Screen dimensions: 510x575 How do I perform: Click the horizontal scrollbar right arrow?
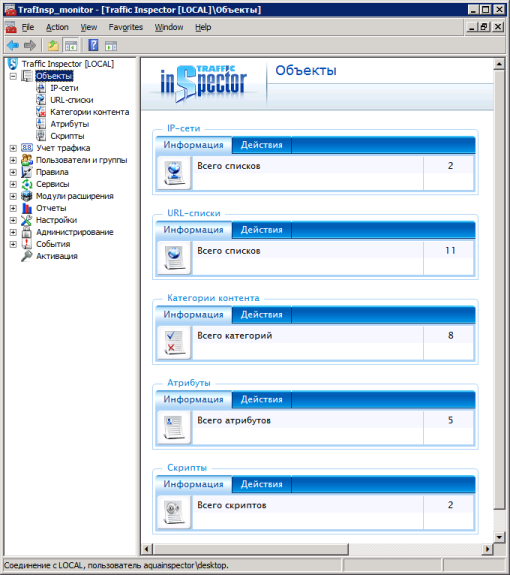coord(487,549)
